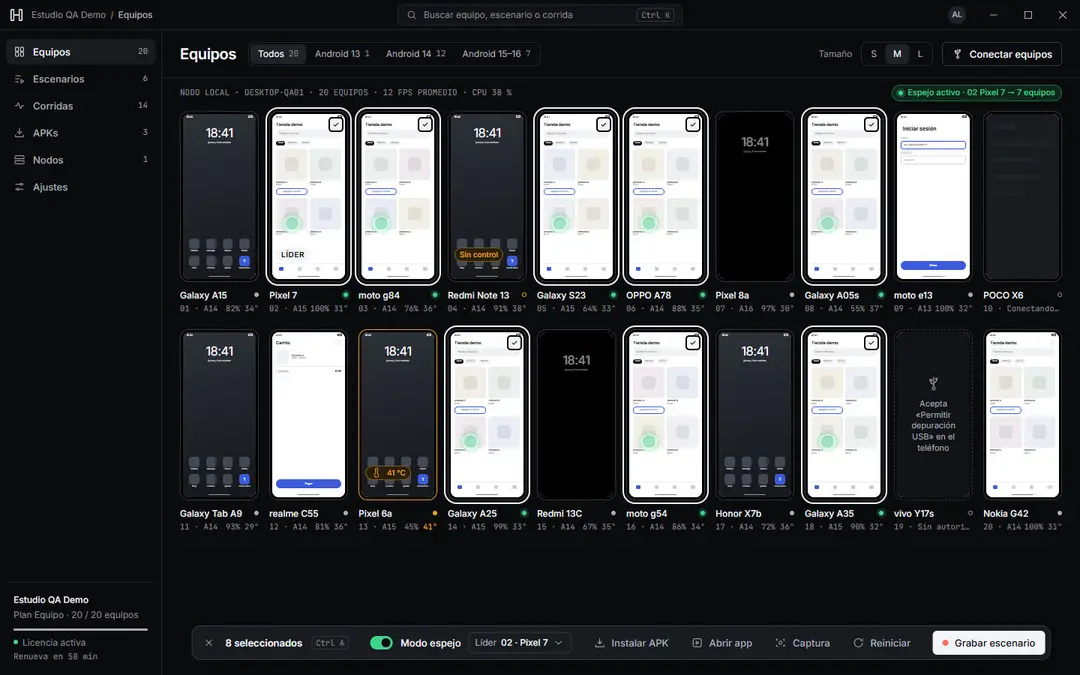Image resolution: width=1080 pixels, height=675 pixels.
Task: Open the Galaxy A15 device screen
Action: [x=219, y=196]
